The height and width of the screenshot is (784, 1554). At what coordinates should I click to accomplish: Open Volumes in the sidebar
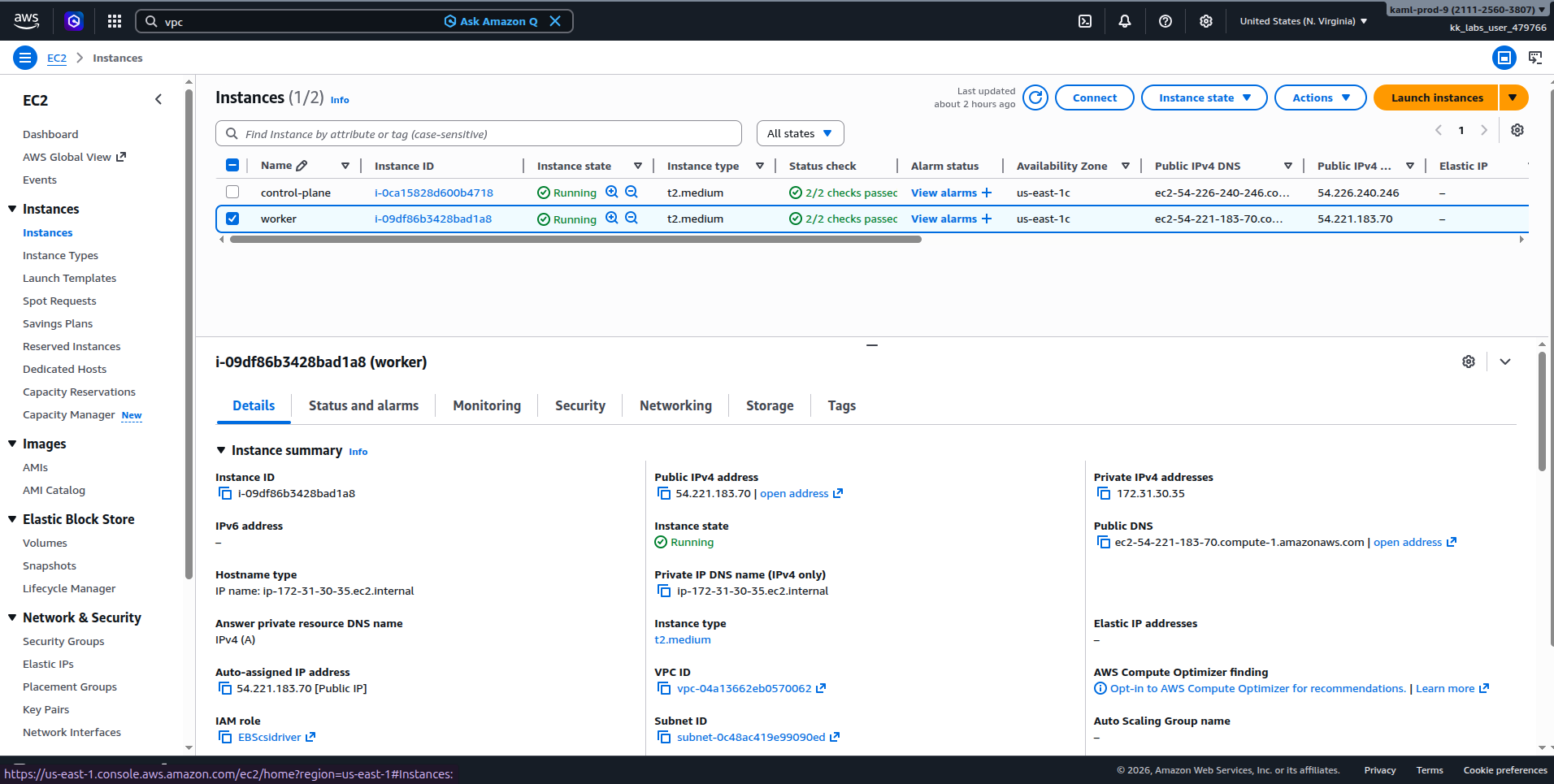45,543
